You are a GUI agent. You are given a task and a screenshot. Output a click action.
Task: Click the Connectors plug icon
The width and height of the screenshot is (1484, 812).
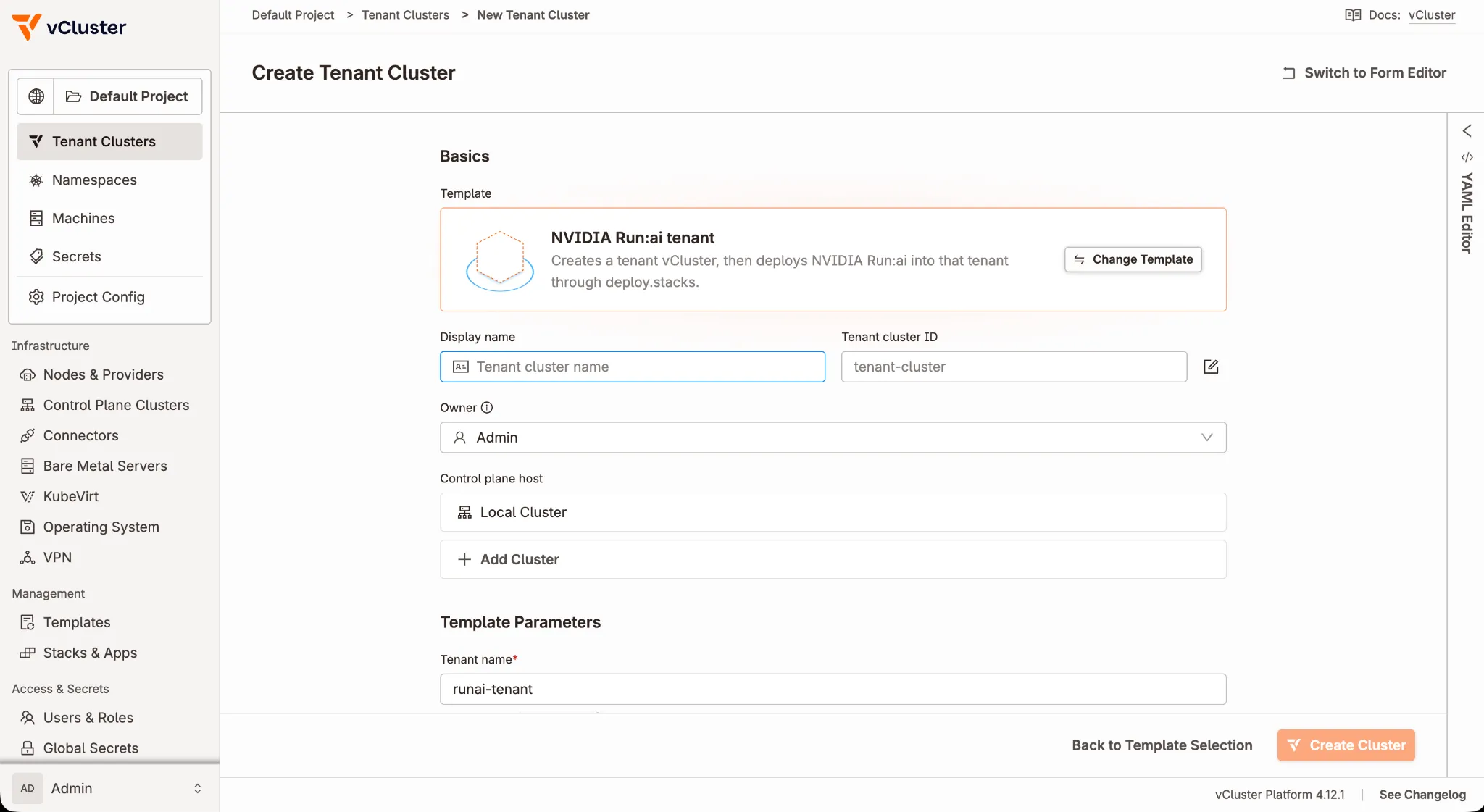(28, 435)
